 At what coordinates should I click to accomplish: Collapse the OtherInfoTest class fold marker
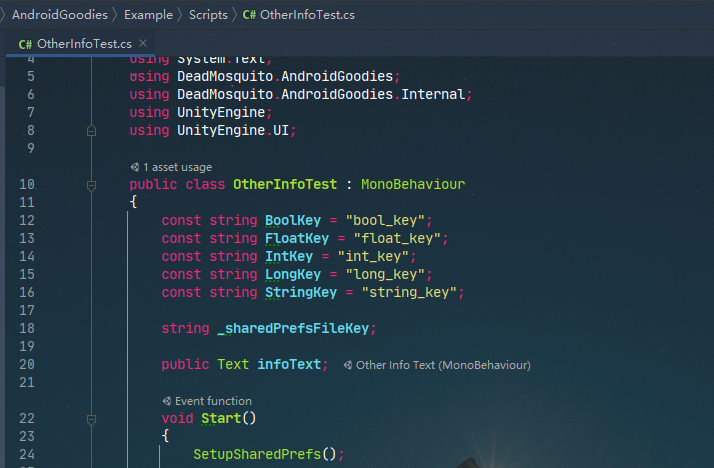click(91, 185)
